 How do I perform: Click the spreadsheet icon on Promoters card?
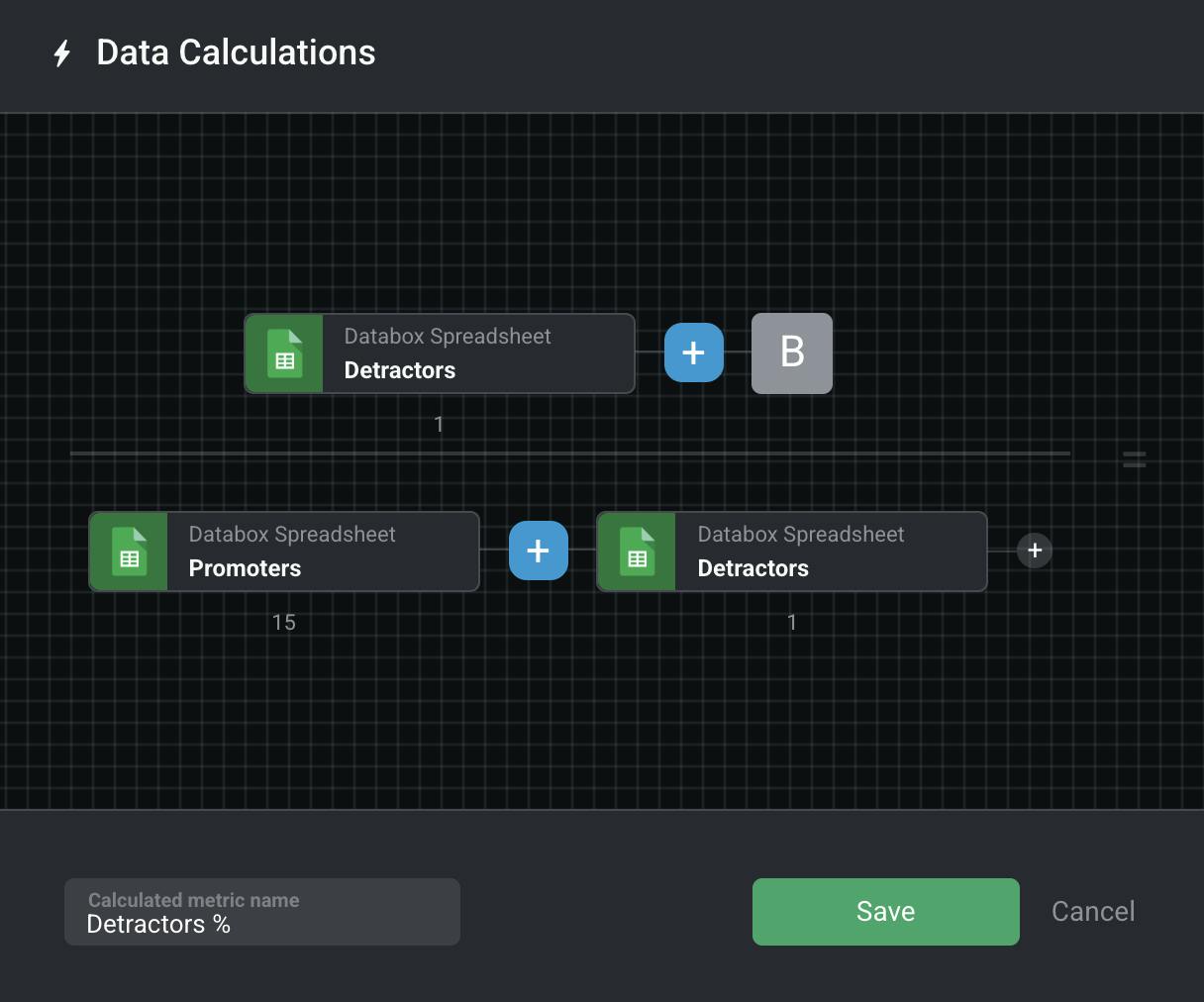coord(129,551)
